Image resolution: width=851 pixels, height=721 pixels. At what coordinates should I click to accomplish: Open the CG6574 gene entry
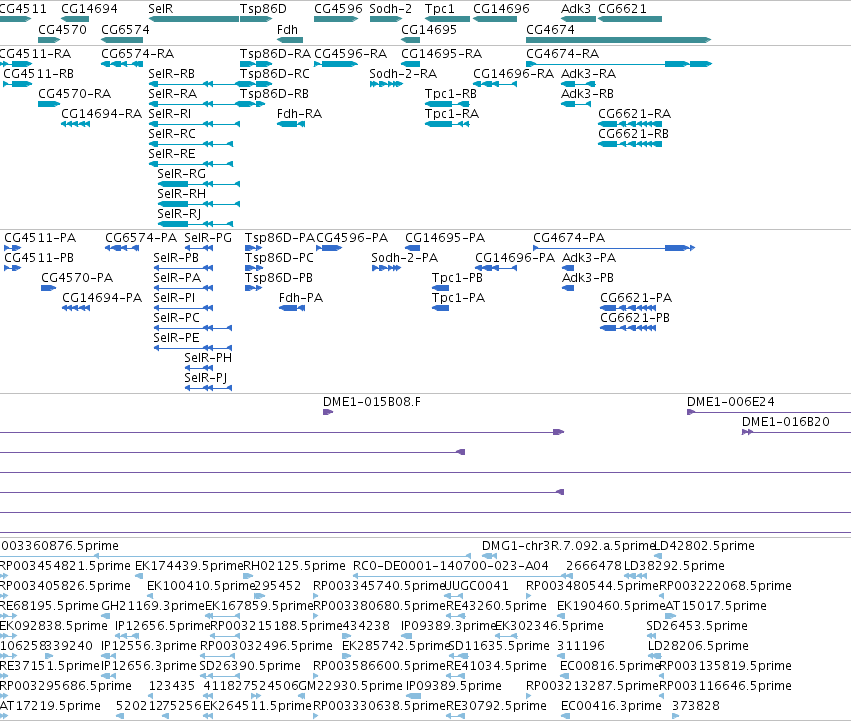coord(122,40)
